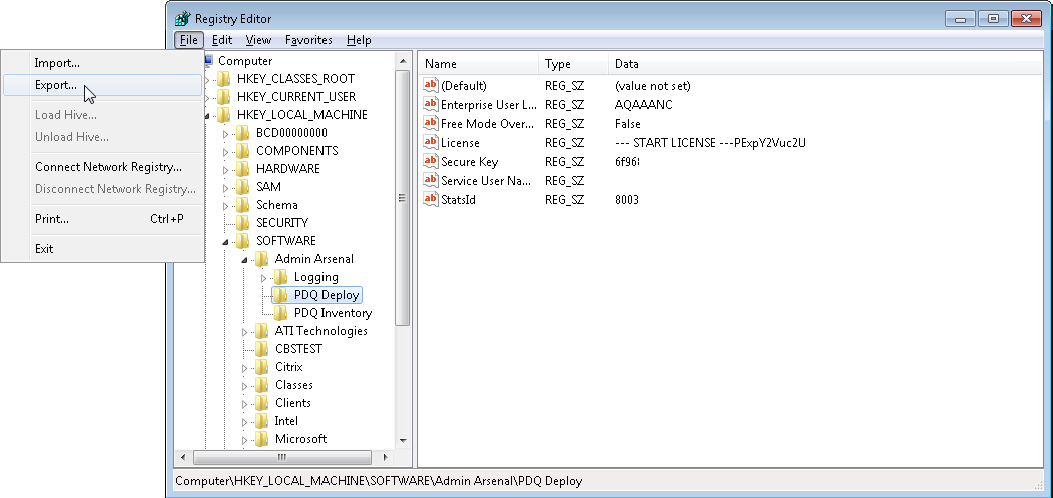The image size is (1053, 498).
Task: Collapse the Admin Arsenal tree node
Action: point(245,260)
